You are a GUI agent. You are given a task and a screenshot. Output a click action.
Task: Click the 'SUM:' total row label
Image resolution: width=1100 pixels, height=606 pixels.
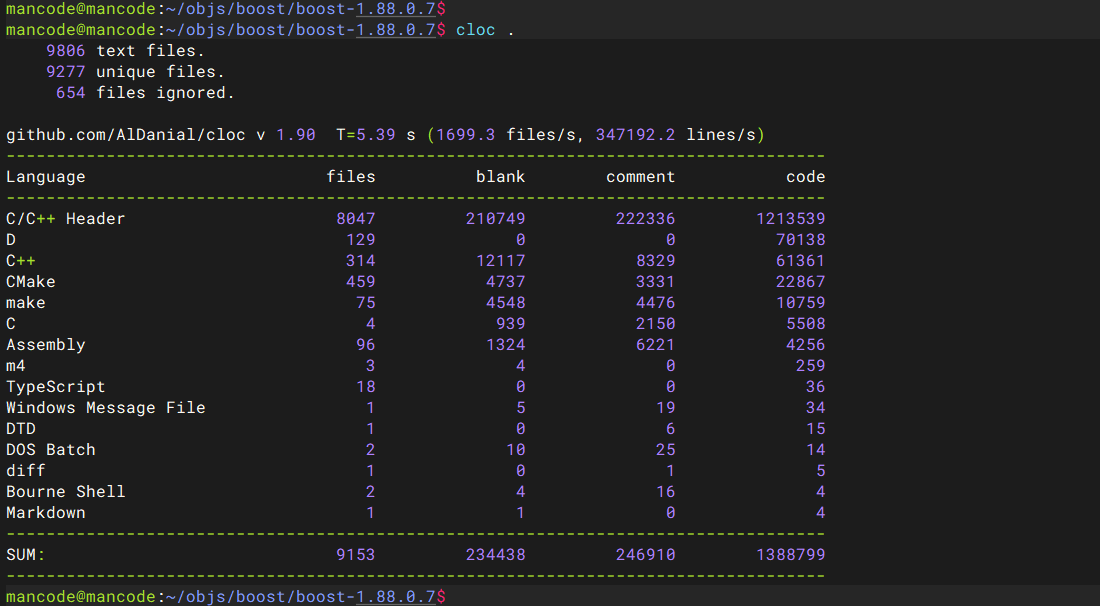click(26, 554)
